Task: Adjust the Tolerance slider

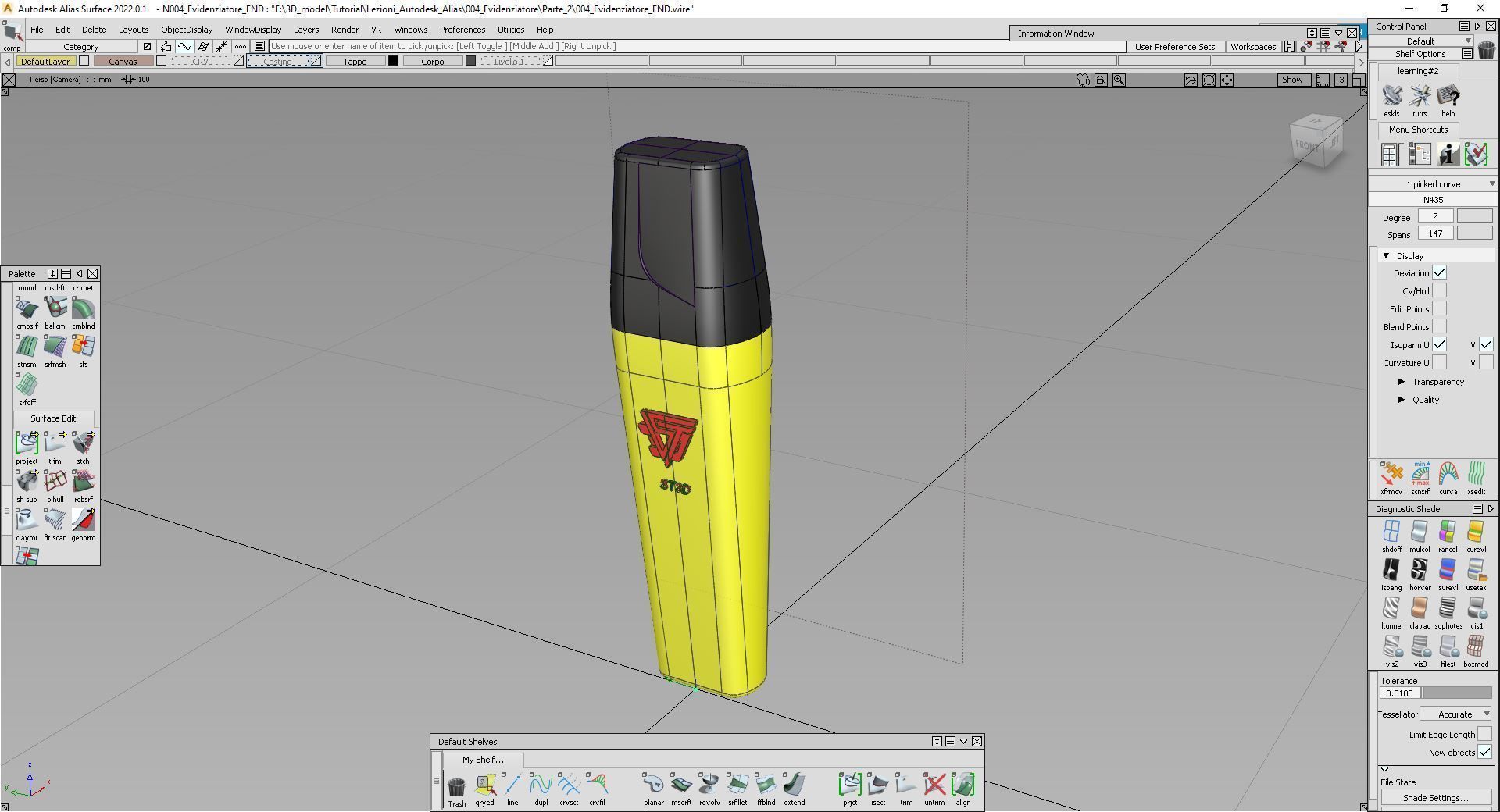Action: coord(1456,693)
